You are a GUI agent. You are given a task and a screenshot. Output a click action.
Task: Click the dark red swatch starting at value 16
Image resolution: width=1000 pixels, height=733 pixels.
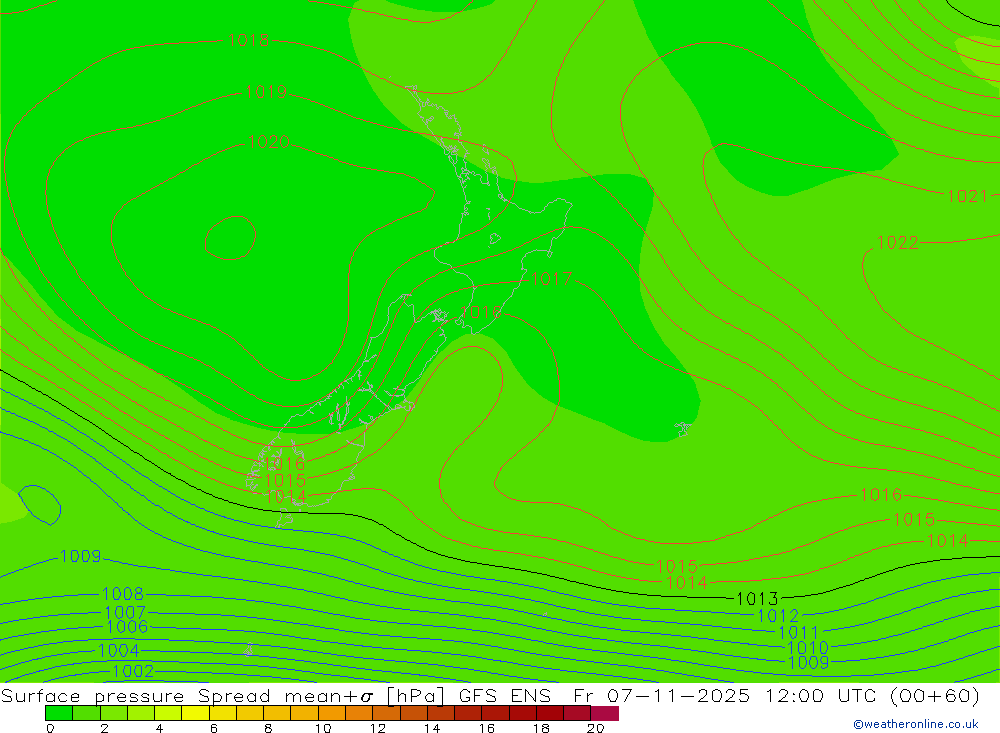tap(496, 713)
